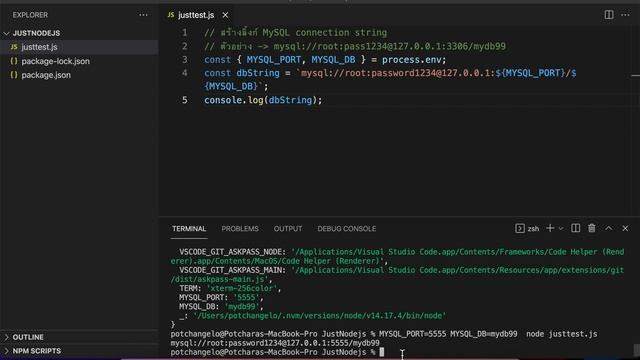This screenshot has width=640, height=360.
Task: Split the terminal panel
Action: (576, 228)
